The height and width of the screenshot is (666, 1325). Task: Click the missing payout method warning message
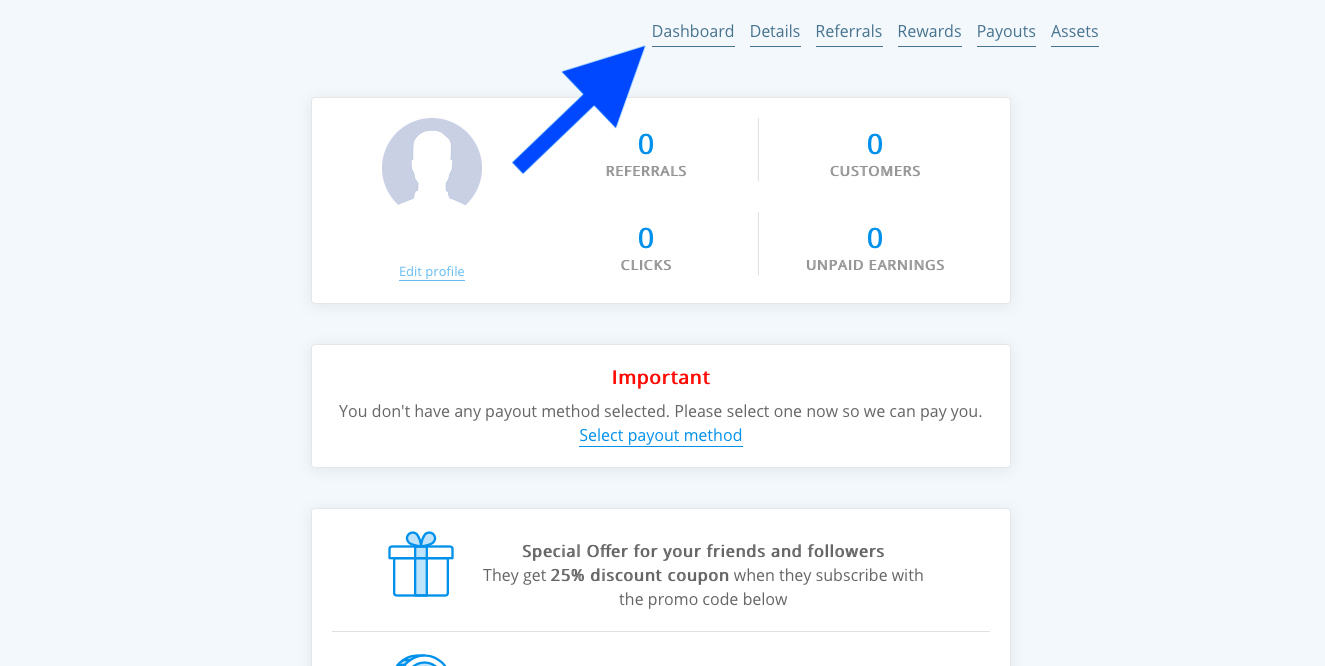click(x=660, y=411)
